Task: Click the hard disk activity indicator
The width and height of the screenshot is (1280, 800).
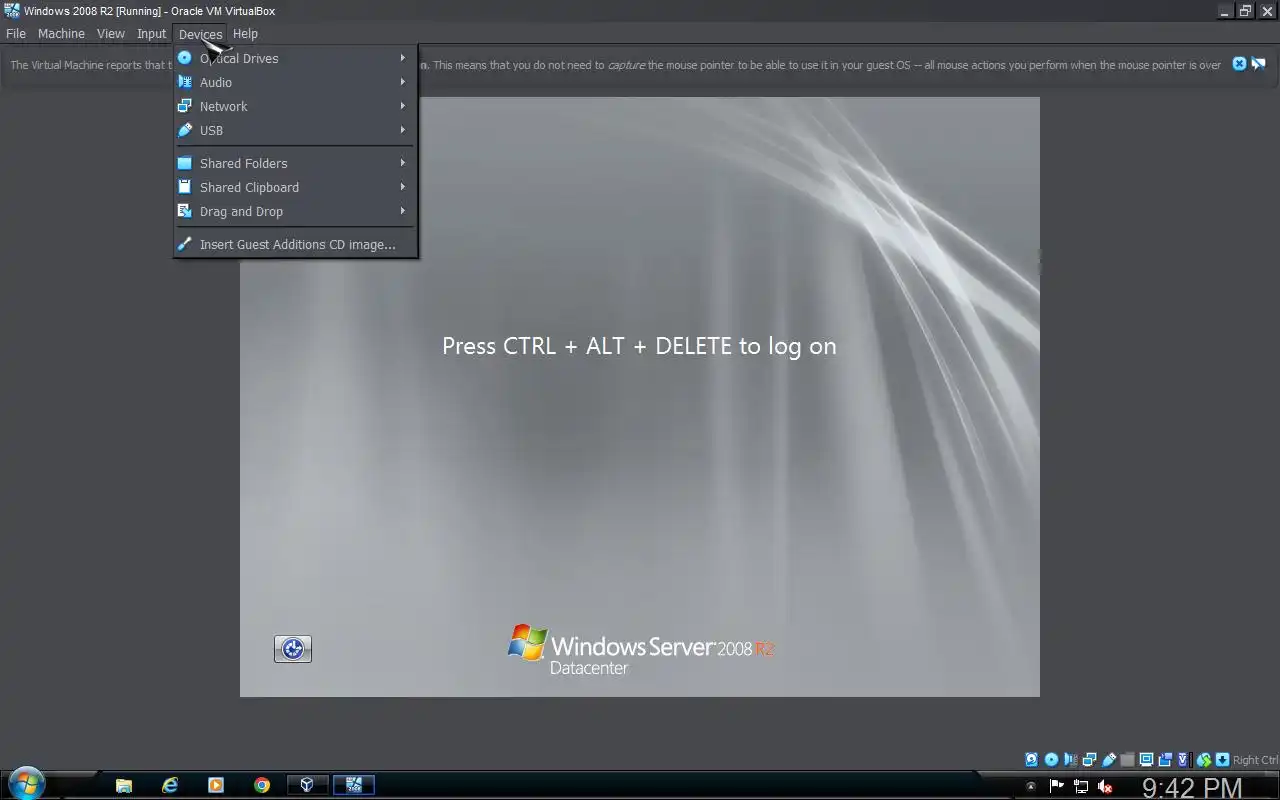Action: click(1032, 760)
